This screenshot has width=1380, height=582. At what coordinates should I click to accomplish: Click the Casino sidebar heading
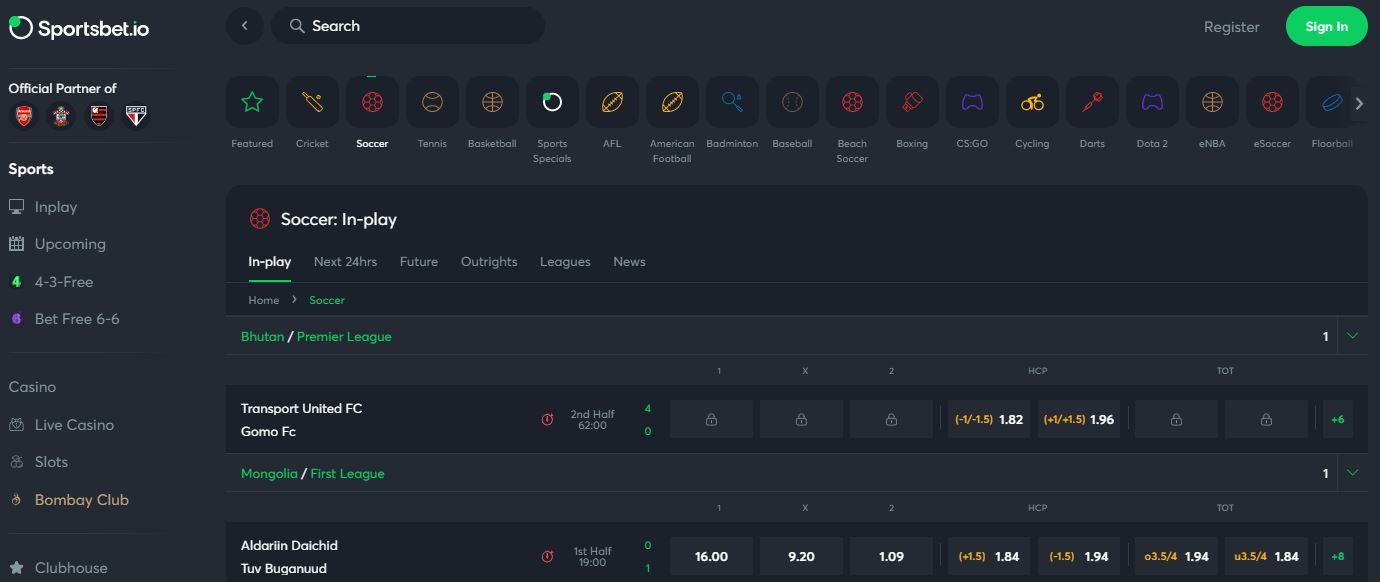32,387
